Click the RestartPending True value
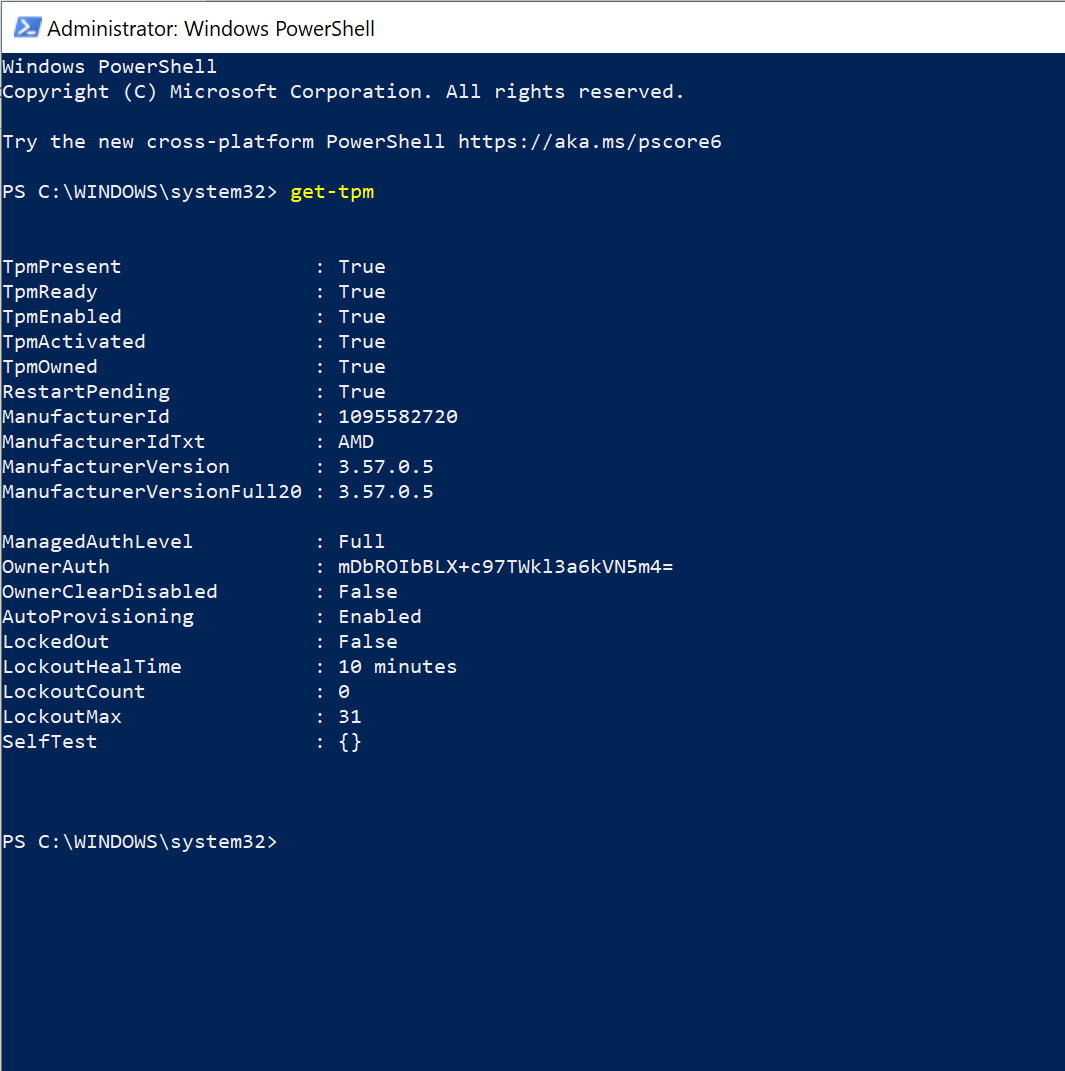1065x1071 pixels. click(x=362, y=392)
